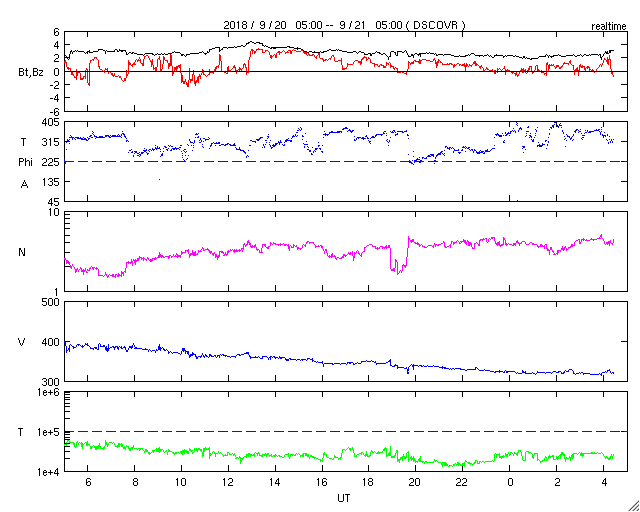
Task: Click the '16' hour label on the time axis
Action: point(322,482)
